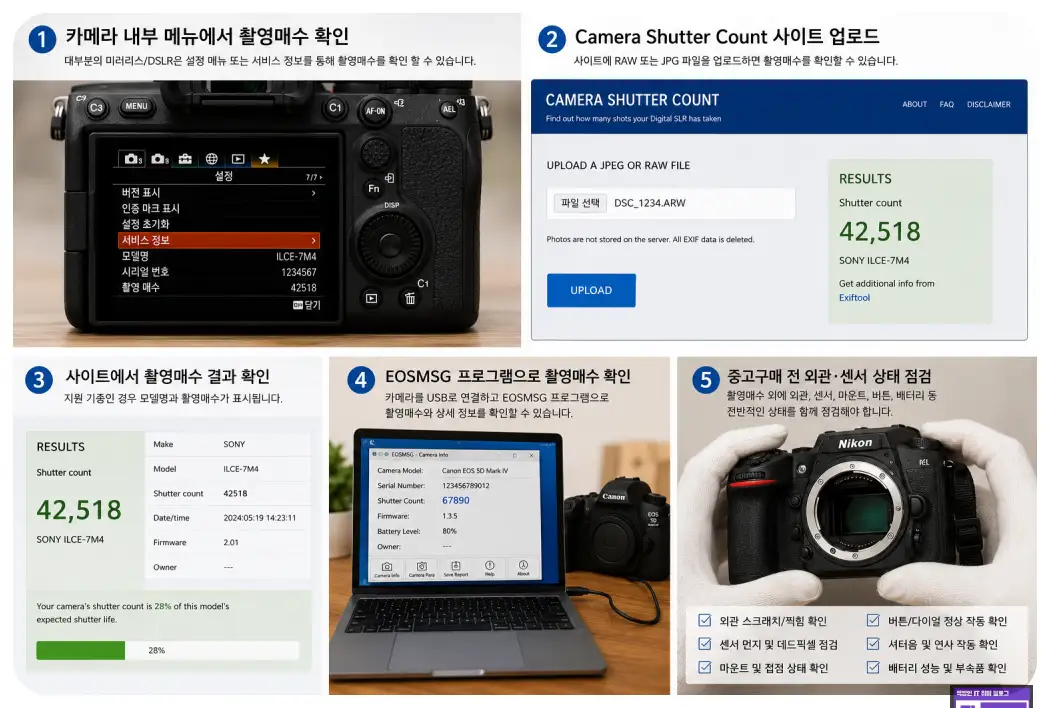Select Shutter count value 42518 in table
The height and width of the screenshot is (708, 1050).
click(x=235, y=493)
